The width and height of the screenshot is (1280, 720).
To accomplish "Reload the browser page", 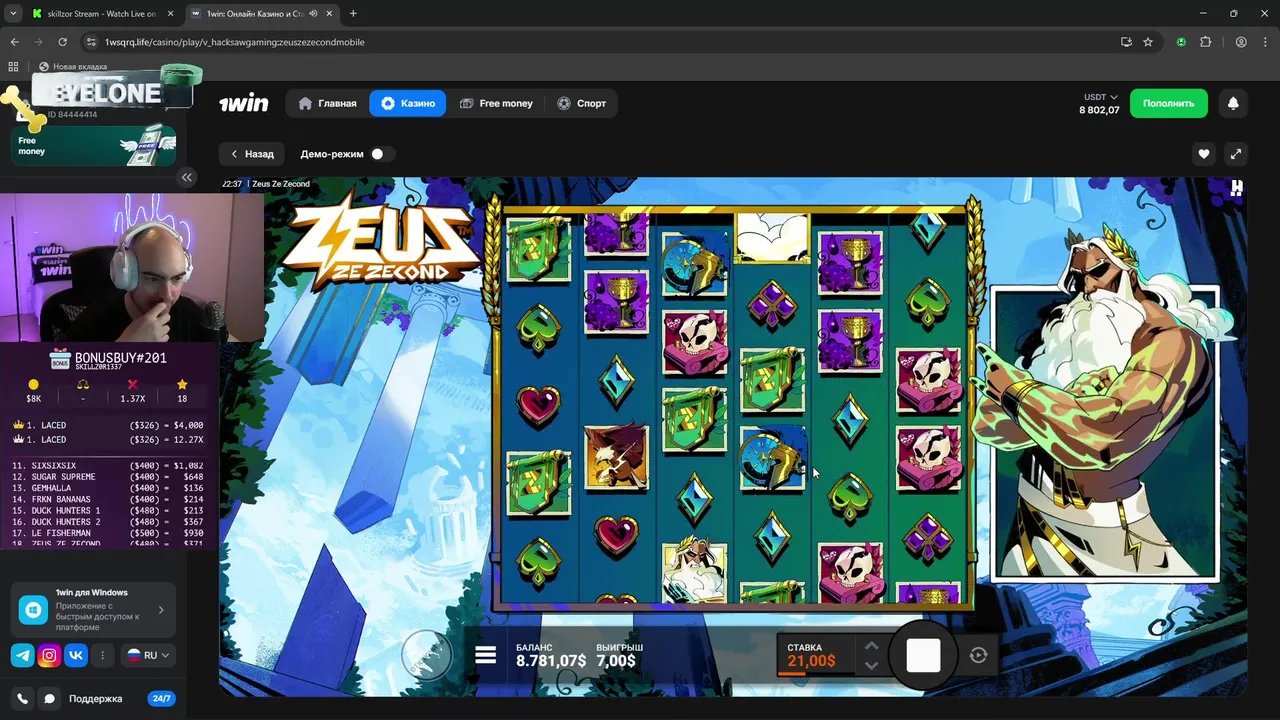I will pos(62,42).
